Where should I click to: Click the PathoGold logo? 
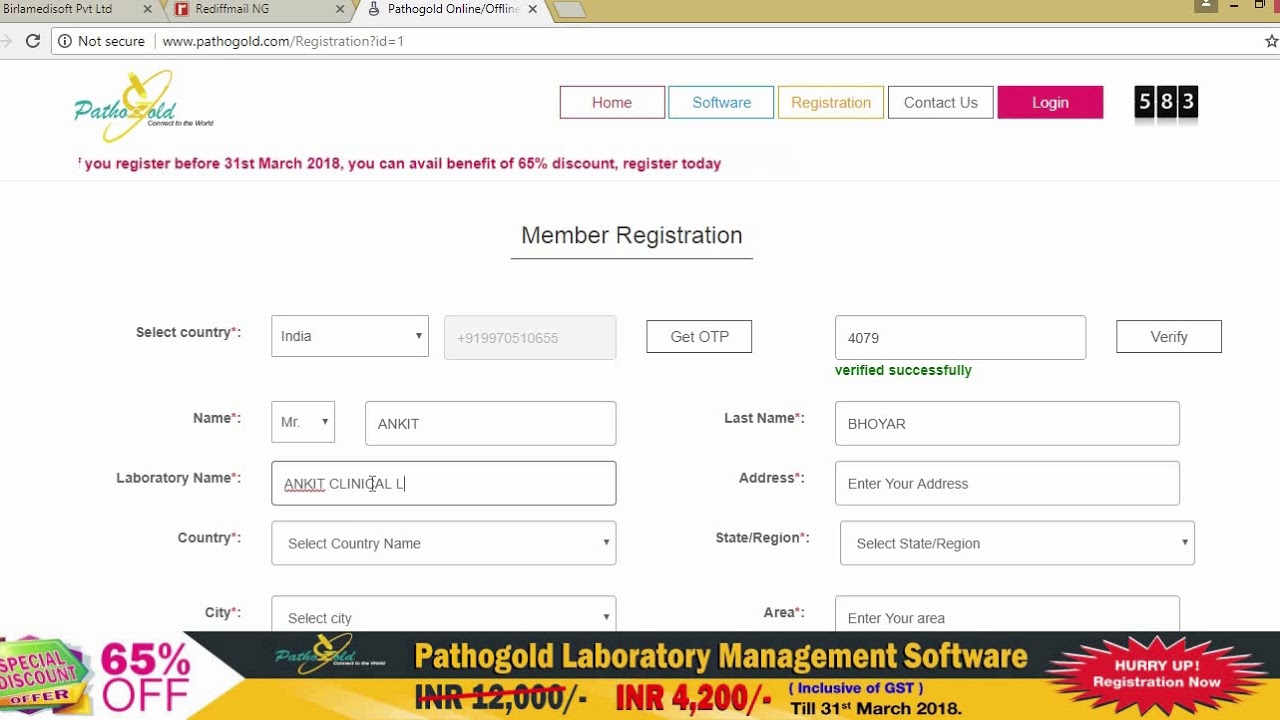[143, 106]
